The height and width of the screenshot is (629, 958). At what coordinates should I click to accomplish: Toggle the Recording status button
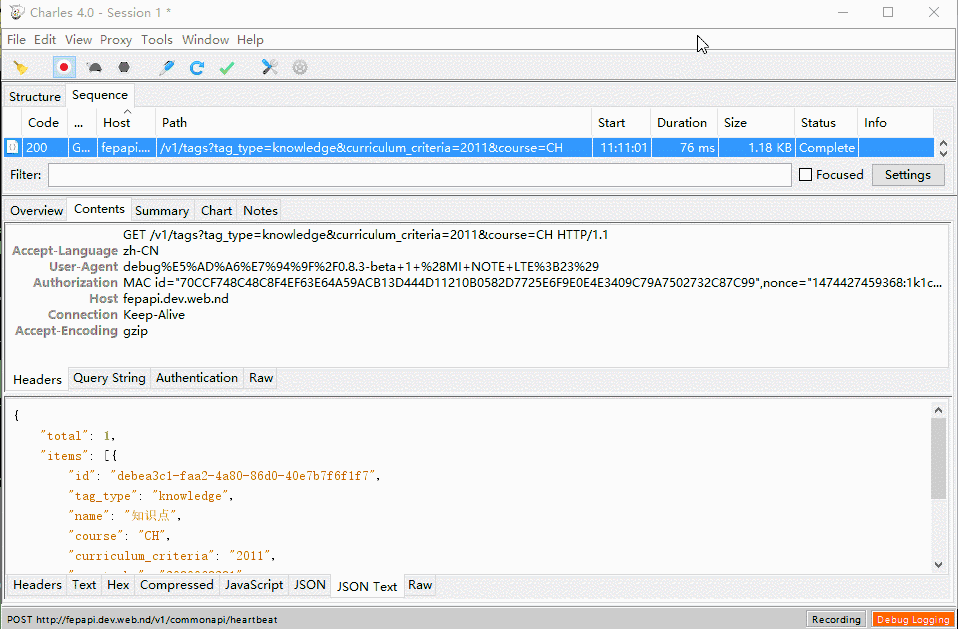836,619
